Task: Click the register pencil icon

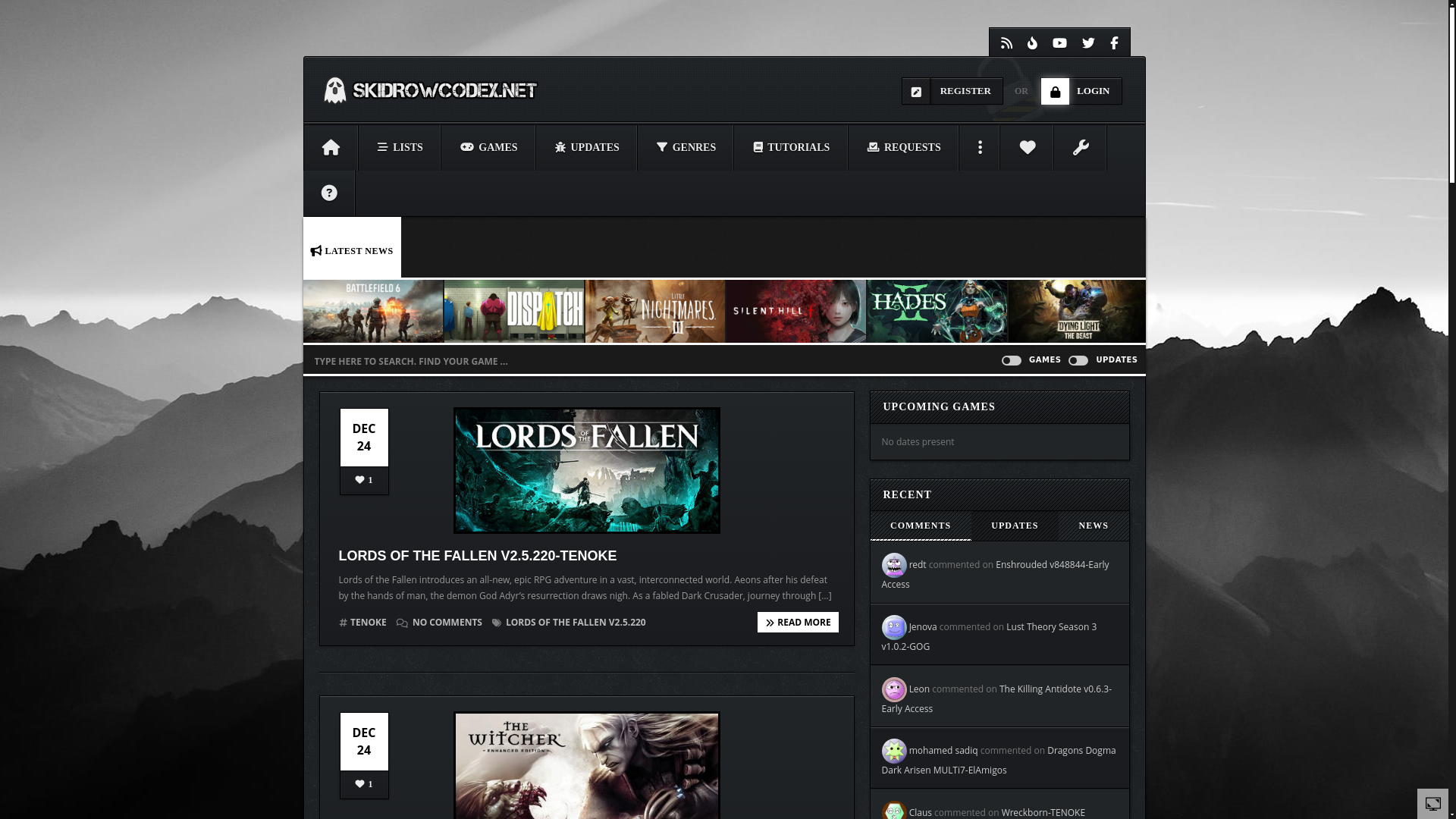Action: (x=916, y=92)
